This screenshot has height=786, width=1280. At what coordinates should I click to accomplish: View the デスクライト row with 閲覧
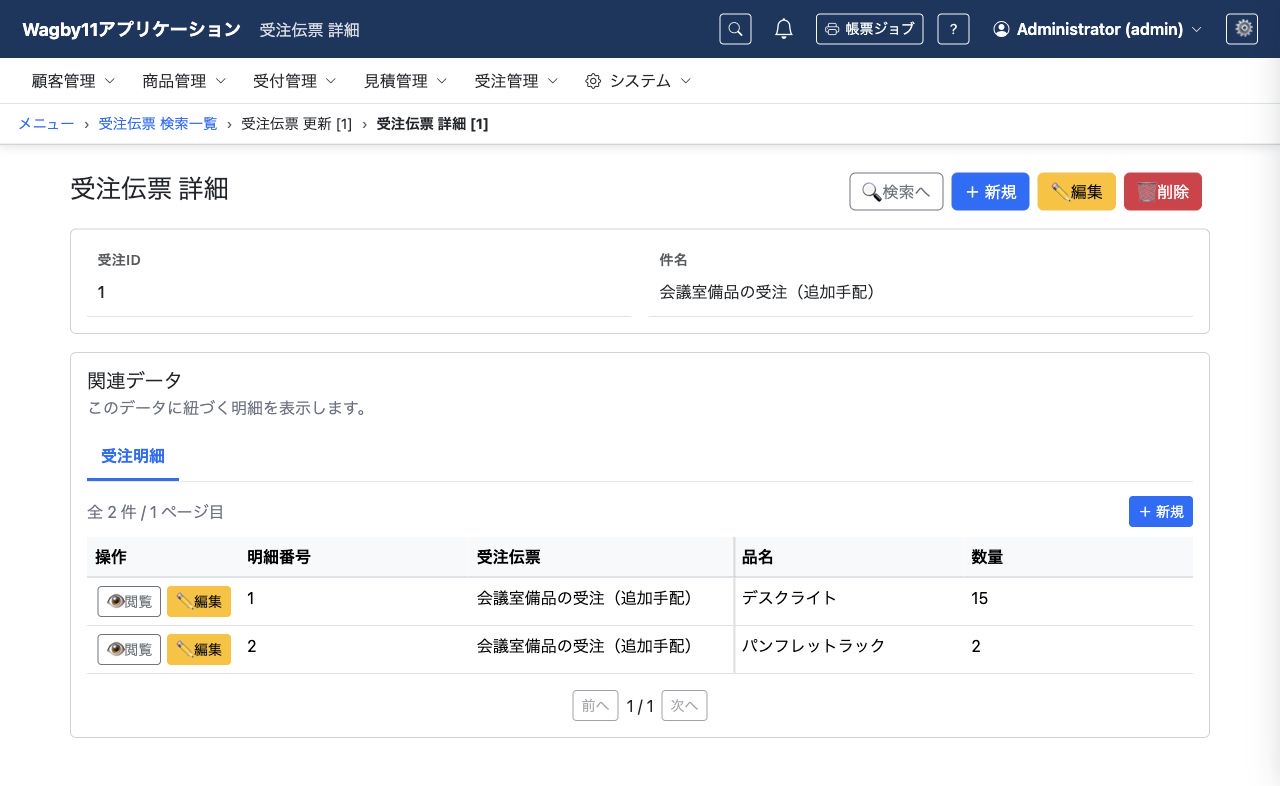point(129,601)
